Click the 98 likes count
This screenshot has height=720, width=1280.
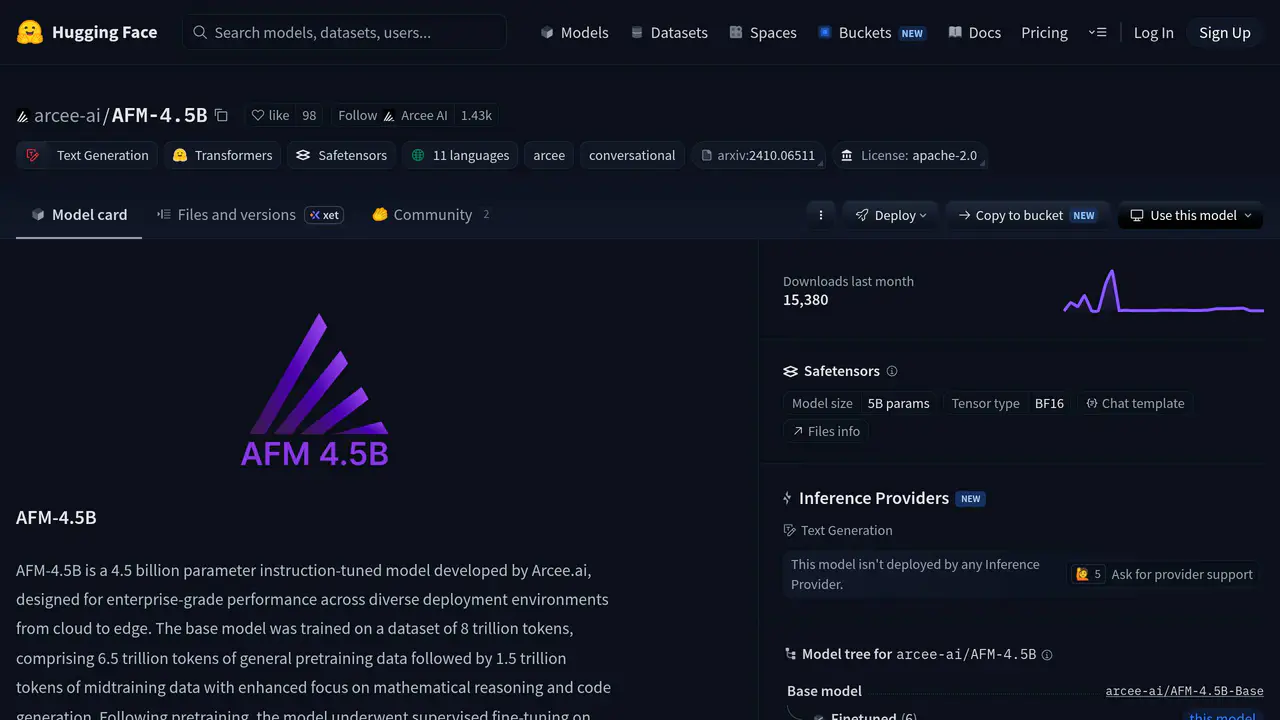(309, 115)
